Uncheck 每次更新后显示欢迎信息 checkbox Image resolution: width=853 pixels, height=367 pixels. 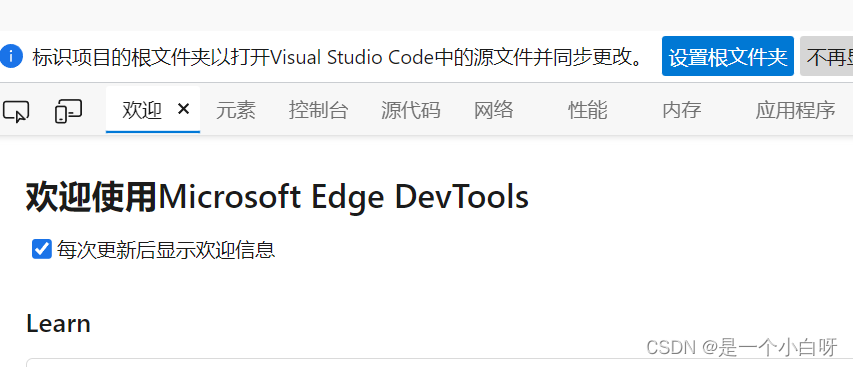point(41,249)
